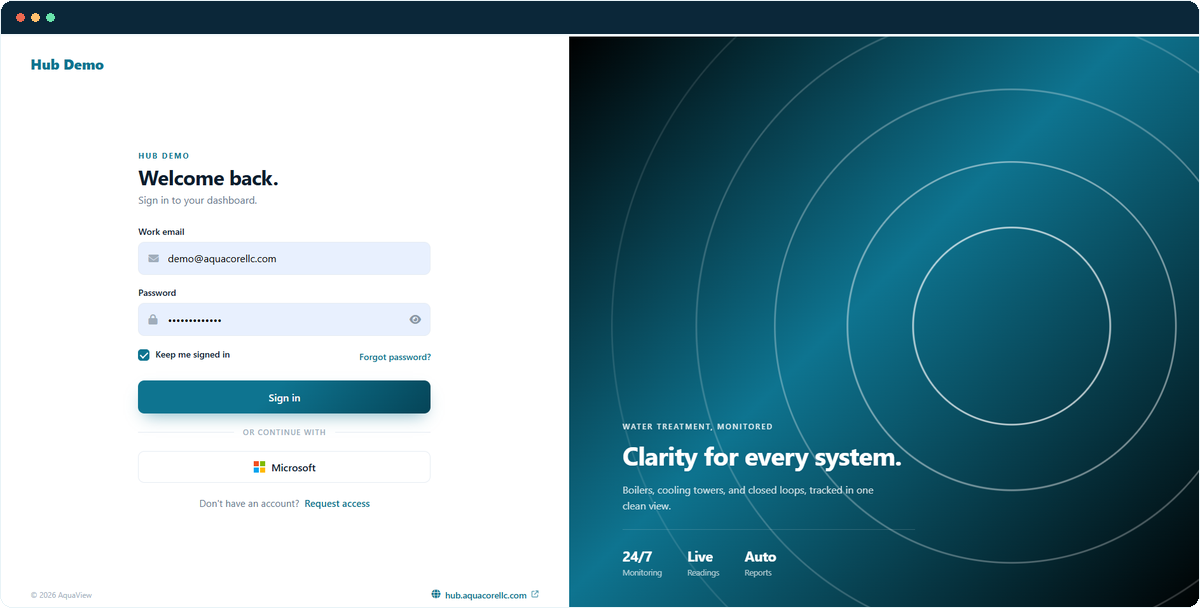Focus the Password input field

284,320
